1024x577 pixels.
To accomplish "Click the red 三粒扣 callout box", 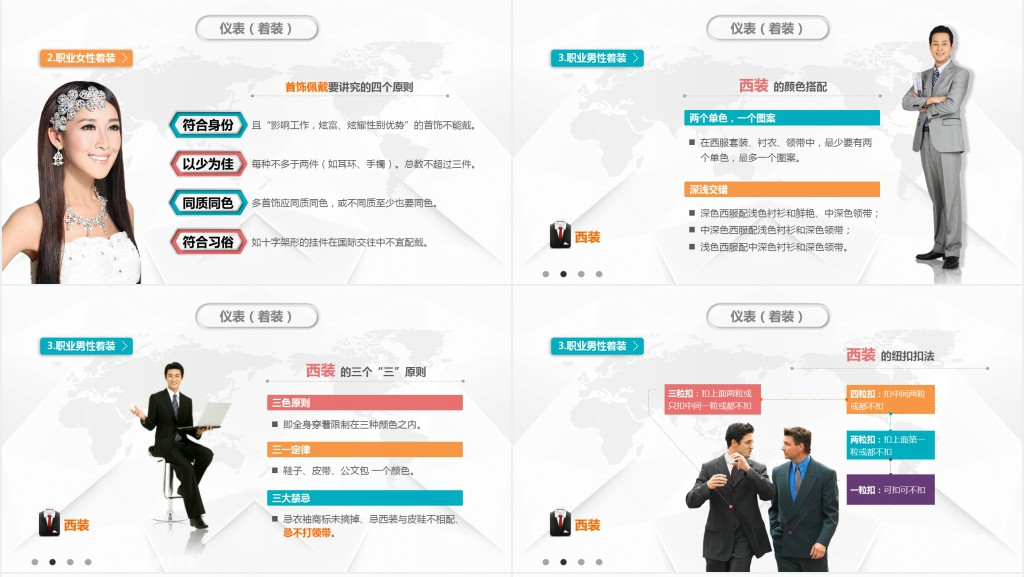I will click(x=713, y=399).
